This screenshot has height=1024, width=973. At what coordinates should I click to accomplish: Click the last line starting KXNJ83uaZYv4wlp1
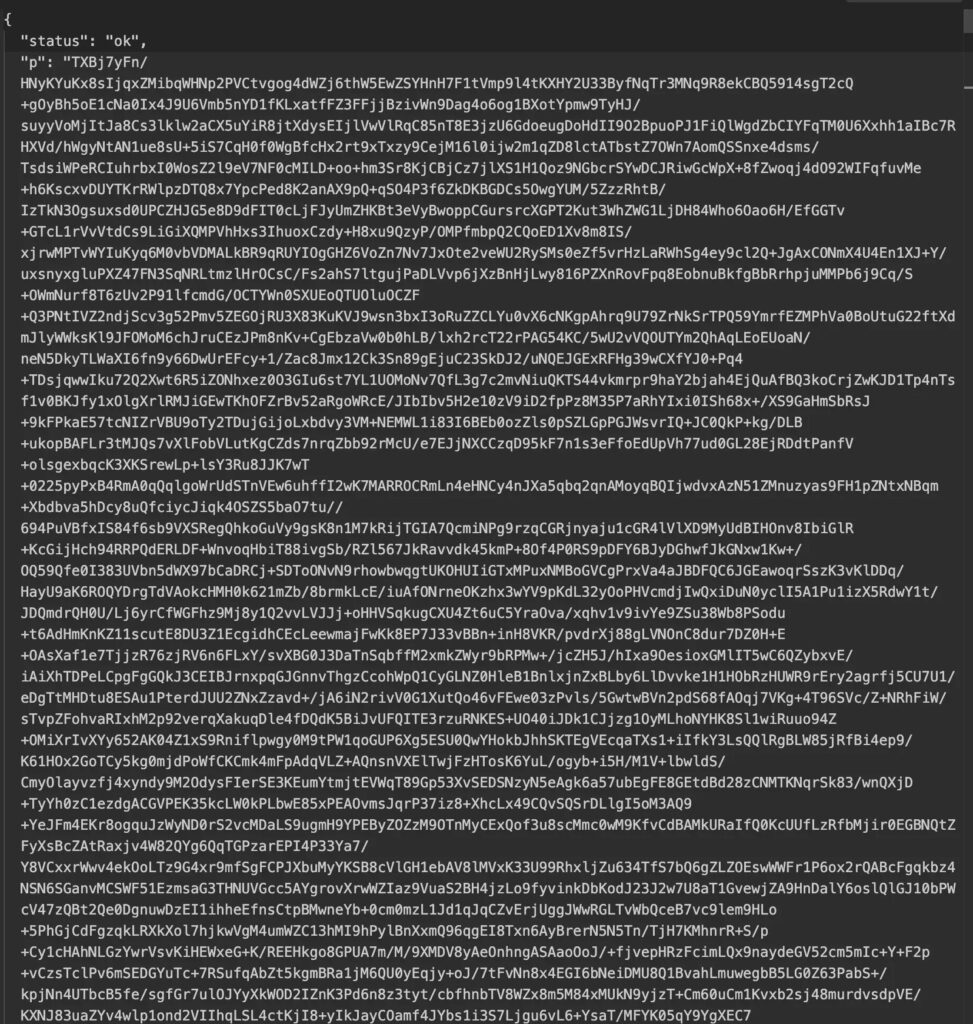click(386, 1016)
